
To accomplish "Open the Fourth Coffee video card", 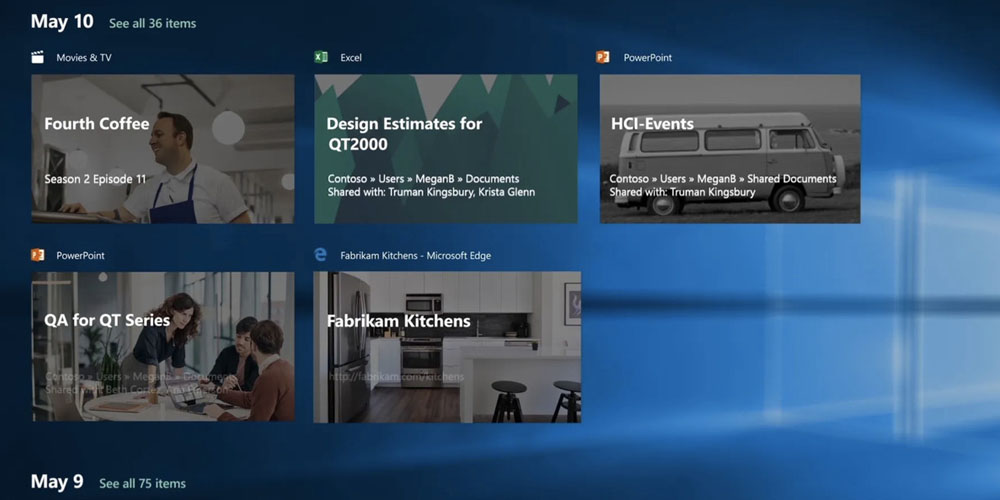I will [163, 149].
